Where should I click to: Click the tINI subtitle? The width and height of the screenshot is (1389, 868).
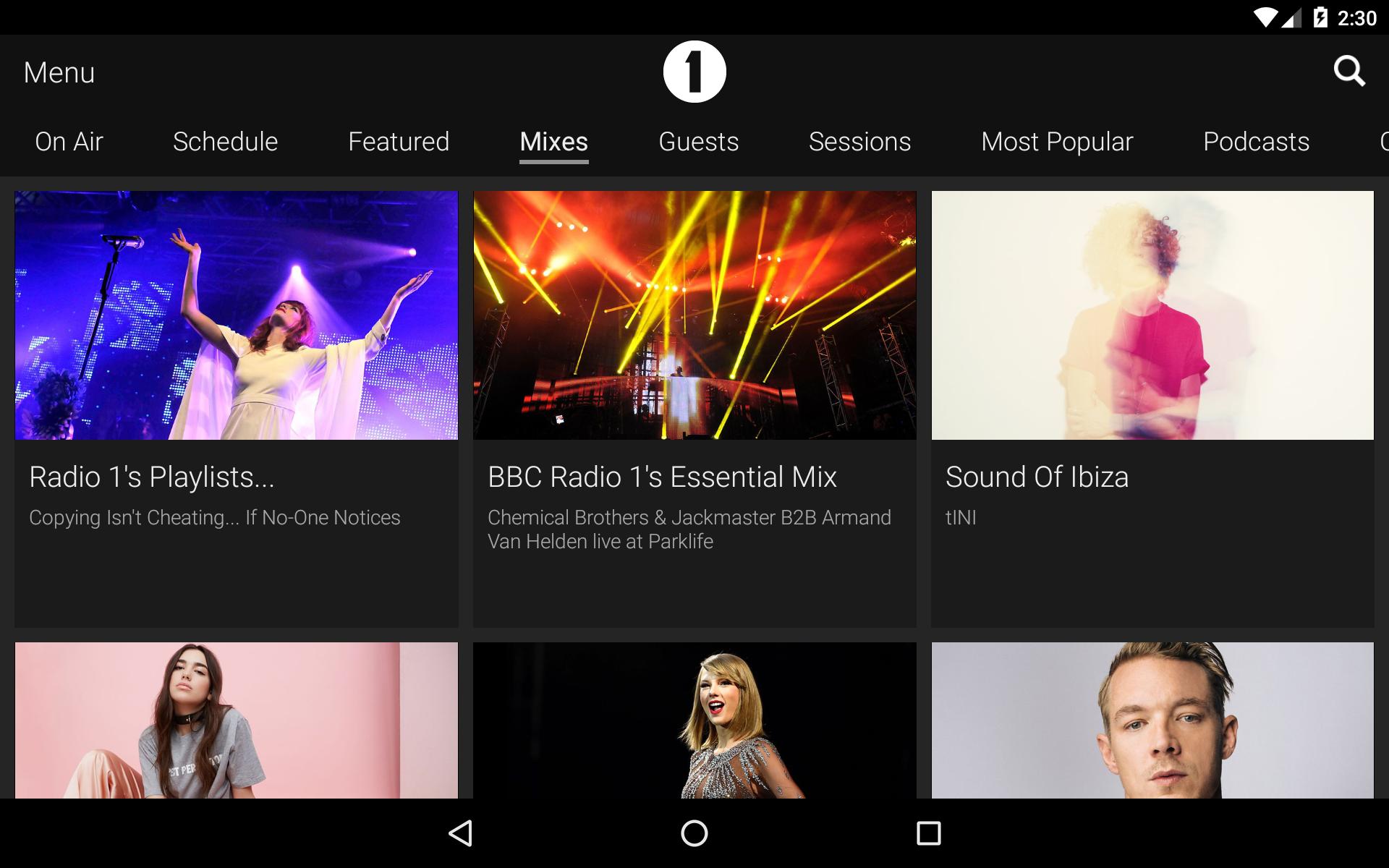click(x=961, y=518)
